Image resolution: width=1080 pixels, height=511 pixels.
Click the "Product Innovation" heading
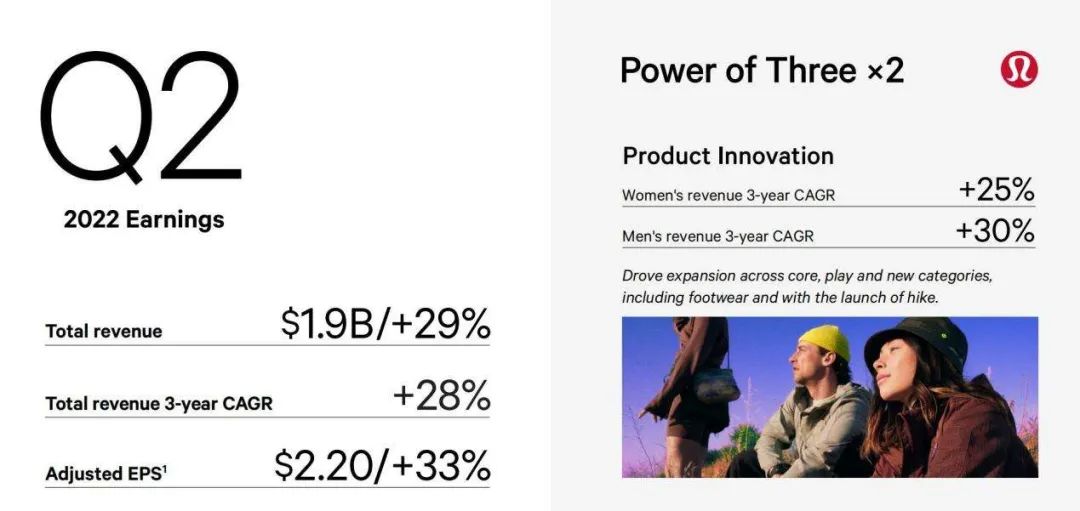(728, 156)
